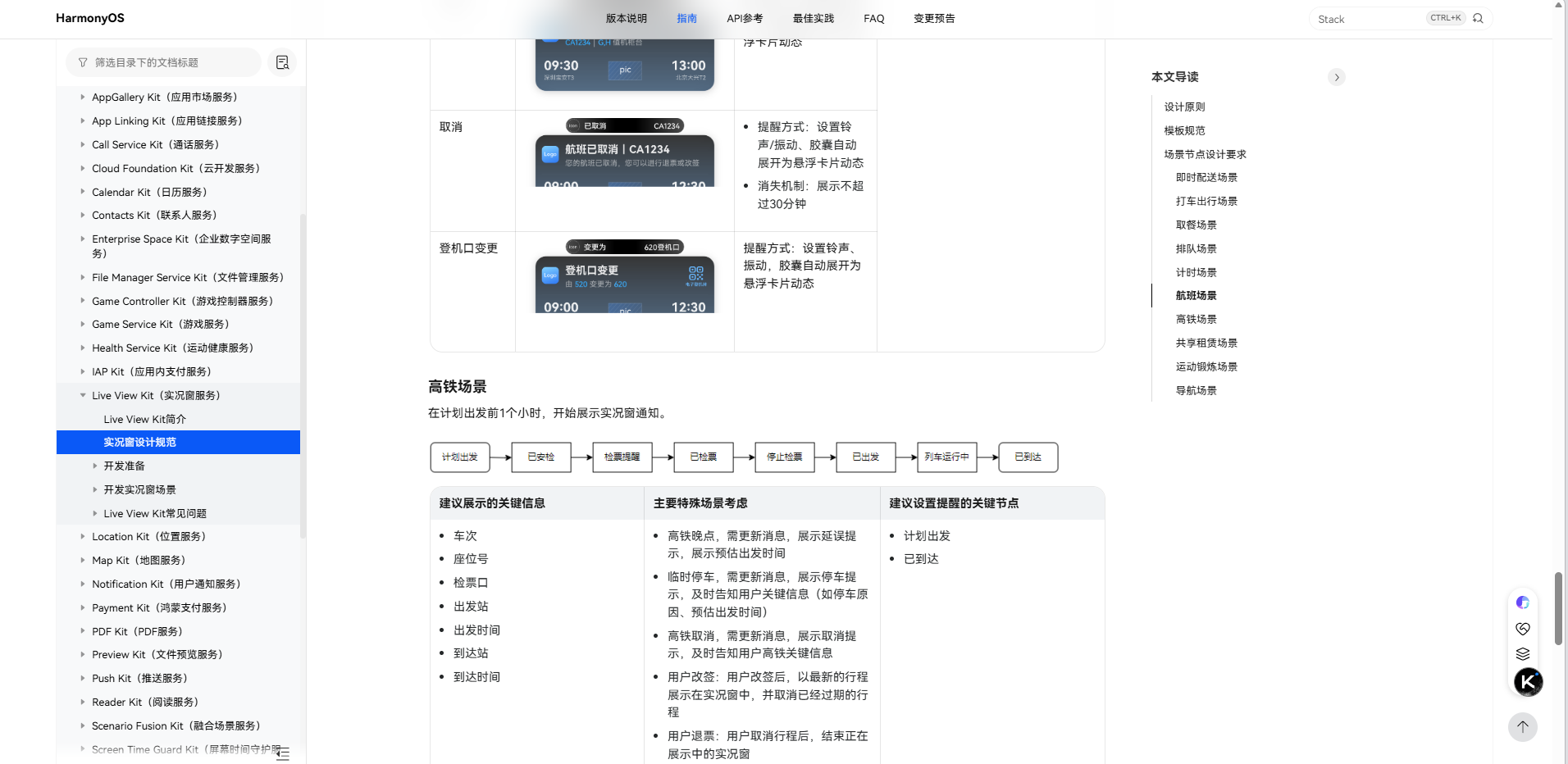This screenshot has height=764, width=1568.
Task: Open the colorful AI assistant floating icon
Action: tap(1522, 603)
